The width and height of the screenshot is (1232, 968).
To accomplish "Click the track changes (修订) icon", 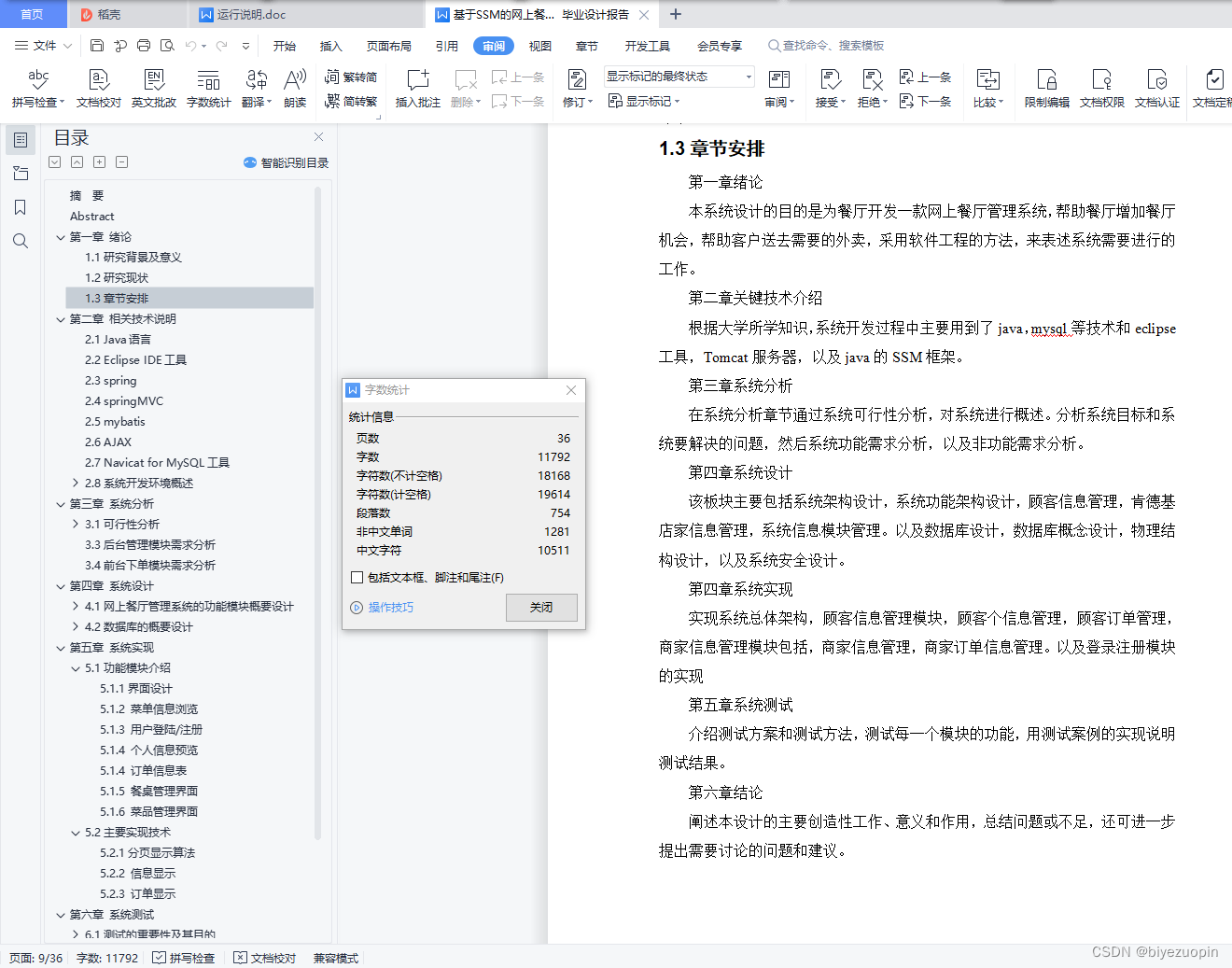I will (x=577, y=89).
